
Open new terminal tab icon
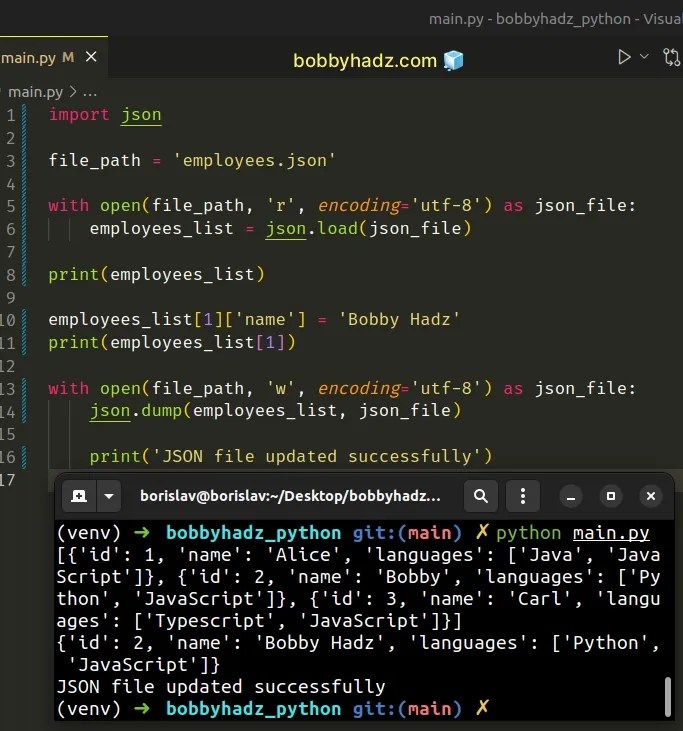point(79,496)
